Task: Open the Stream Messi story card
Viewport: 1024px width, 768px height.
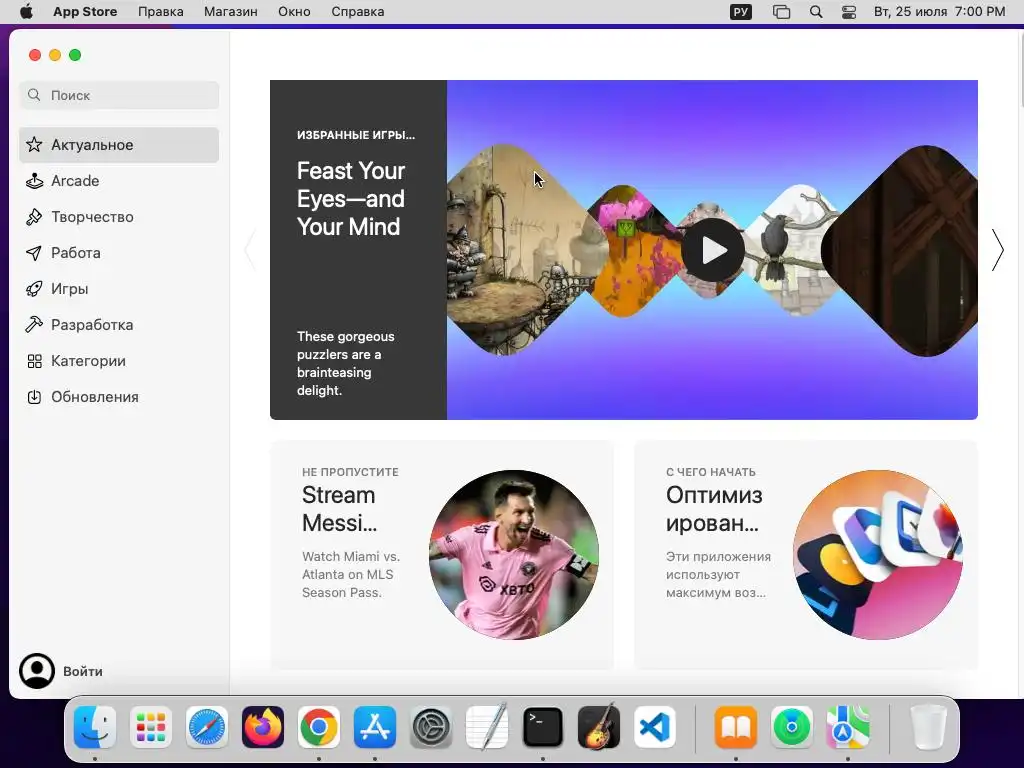Action: (x=442, y=555)
